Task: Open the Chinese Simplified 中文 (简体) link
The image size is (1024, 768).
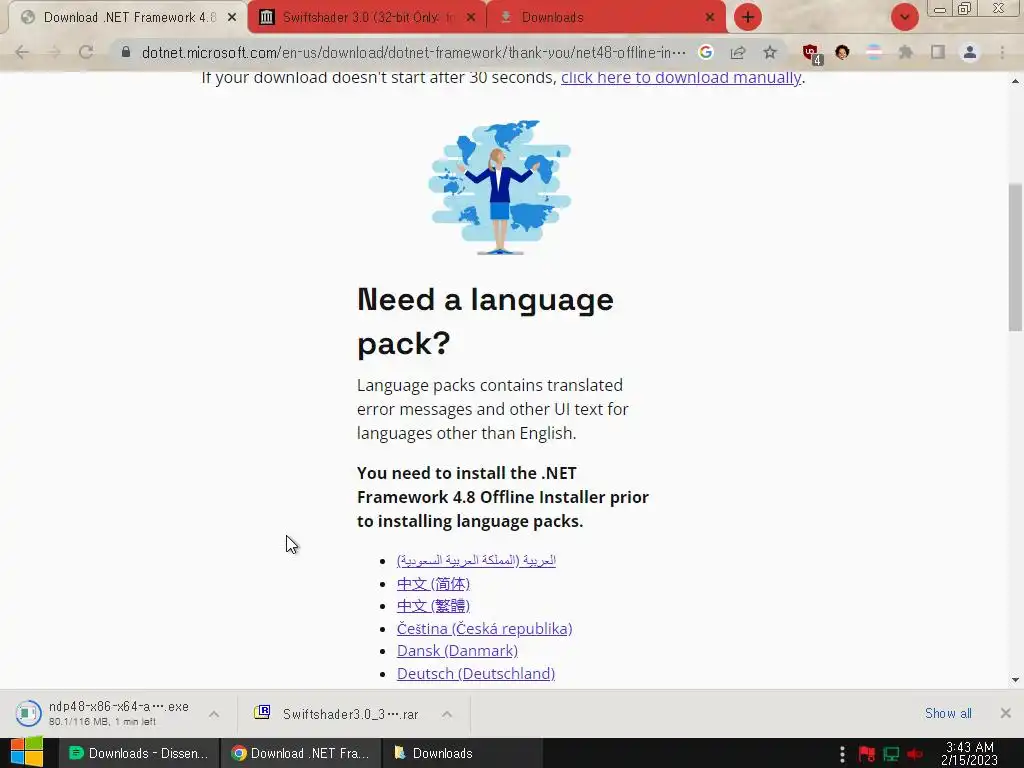Action: 433,583
